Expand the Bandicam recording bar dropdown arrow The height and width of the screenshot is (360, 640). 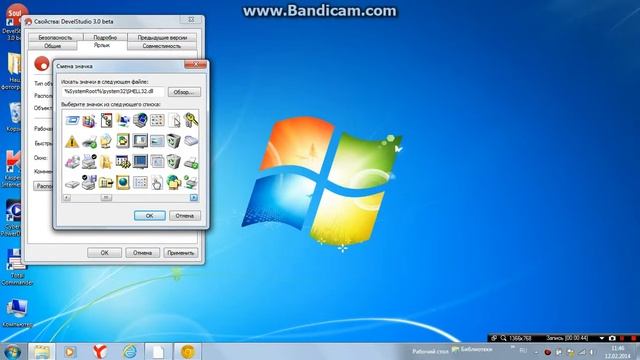tap(602, 338)
